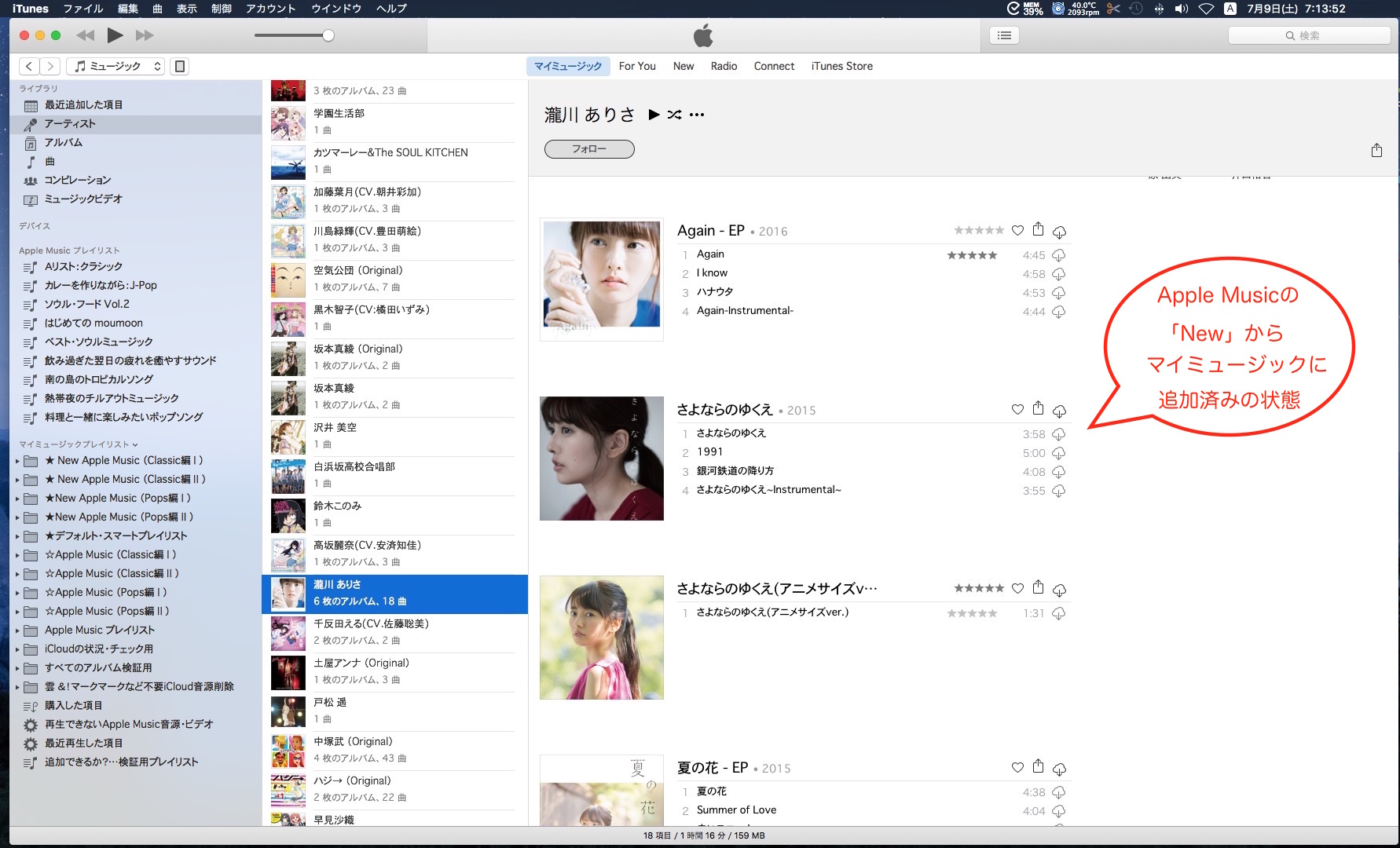
Task: Switch to the For You tab
Action: [x=637, y=66]
